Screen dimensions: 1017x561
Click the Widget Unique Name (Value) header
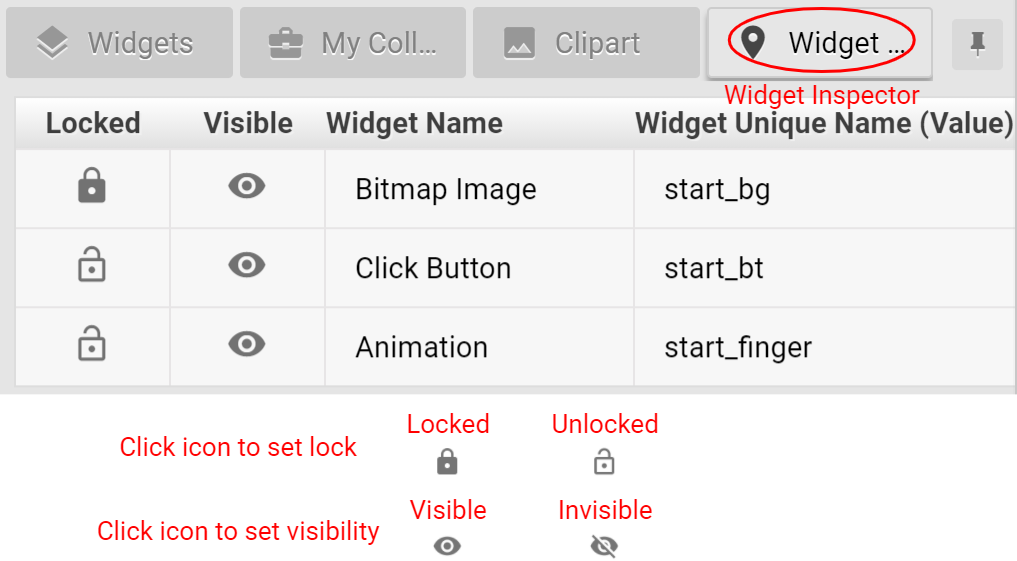(824, 123)
